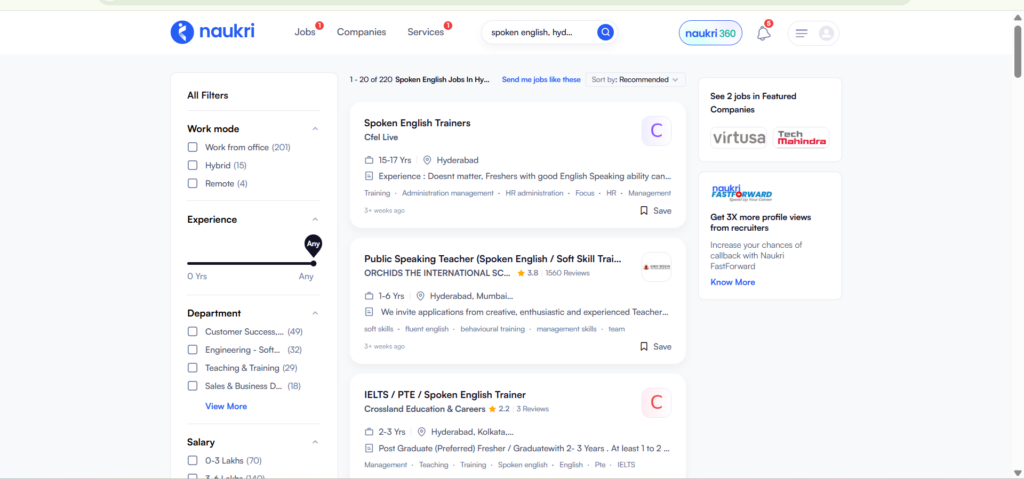
Task: Click the Experience slider track
Action: tap(250, 263)
